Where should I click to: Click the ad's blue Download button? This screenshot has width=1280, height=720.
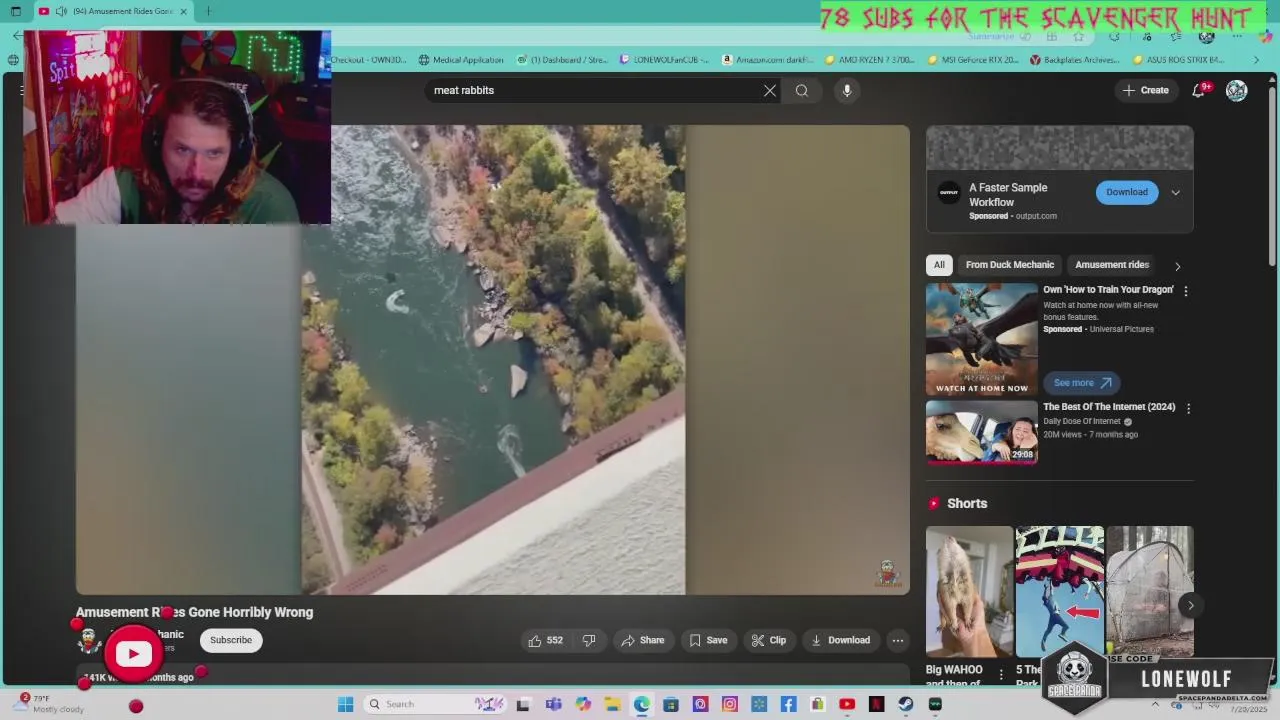click(1127, 192)
